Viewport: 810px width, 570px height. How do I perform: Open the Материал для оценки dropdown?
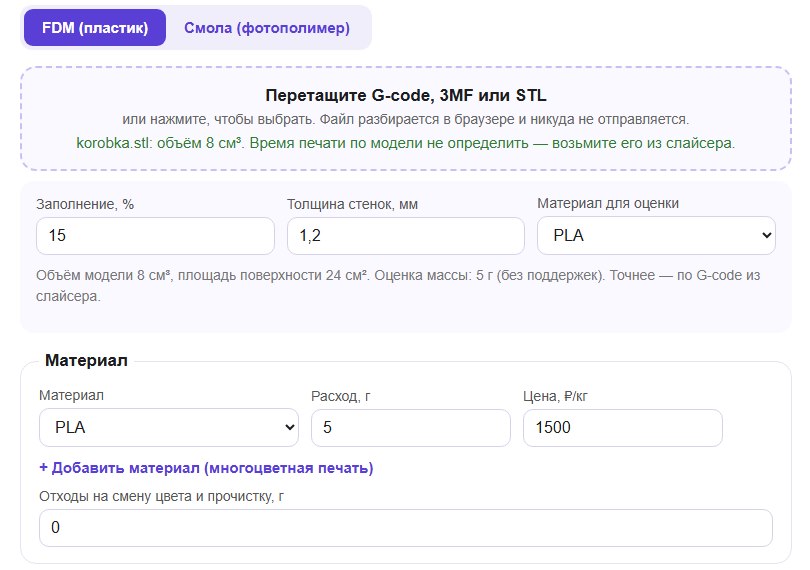(x=656, y=236)
